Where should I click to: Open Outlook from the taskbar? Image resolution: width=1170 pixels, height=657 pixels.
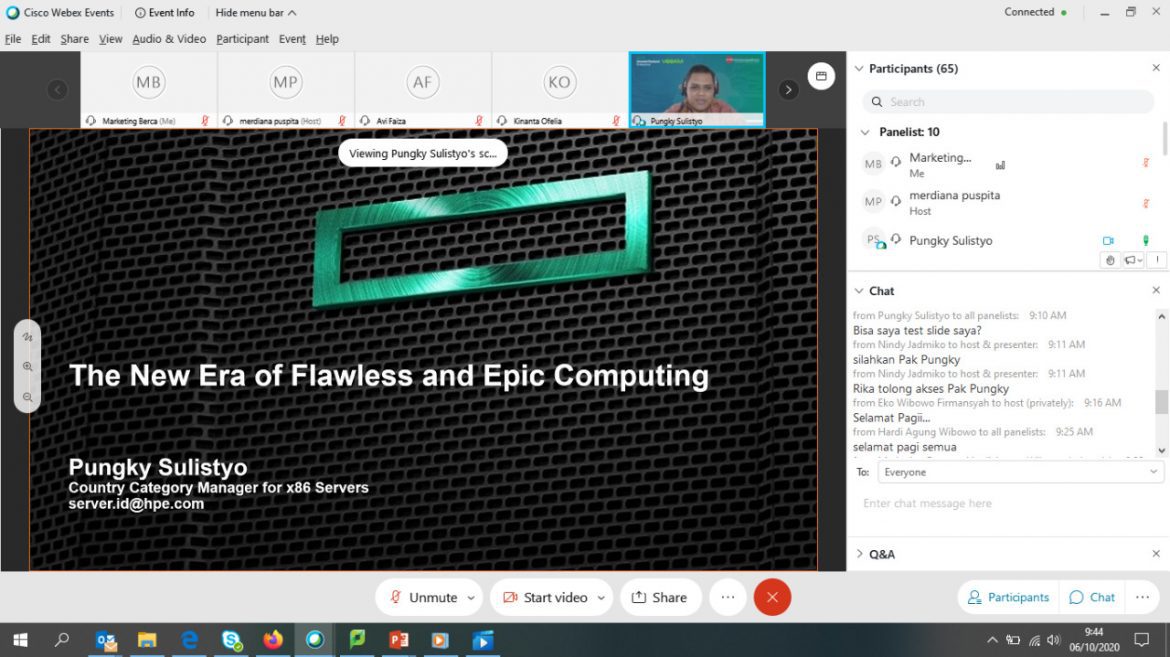click(x=106, y=640)
